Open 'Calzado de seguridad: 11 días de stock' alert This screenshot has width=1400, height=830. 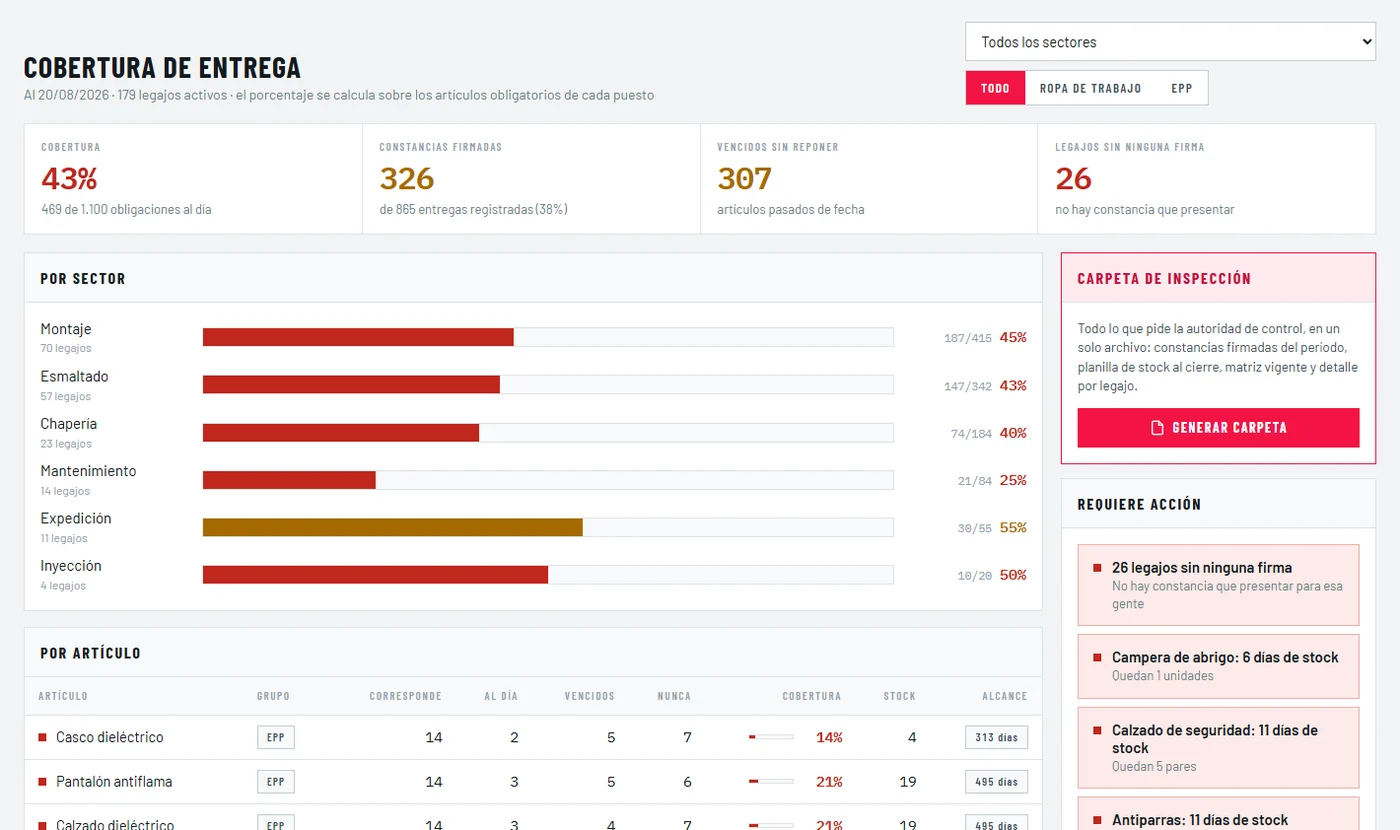click(1218, 748)
